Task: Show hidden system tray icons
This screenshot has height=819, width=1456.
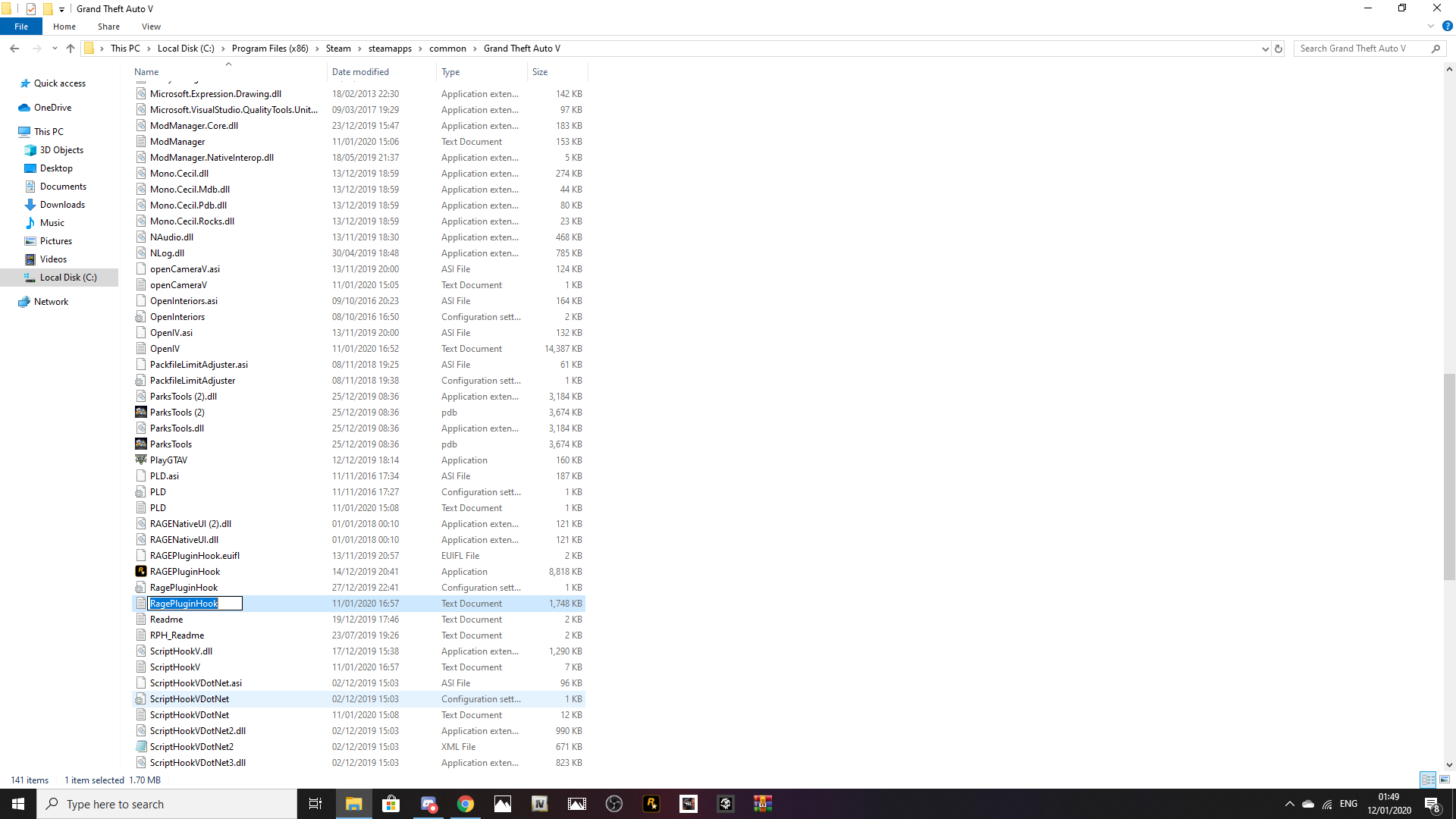Action: click(x=1289, y=804)
